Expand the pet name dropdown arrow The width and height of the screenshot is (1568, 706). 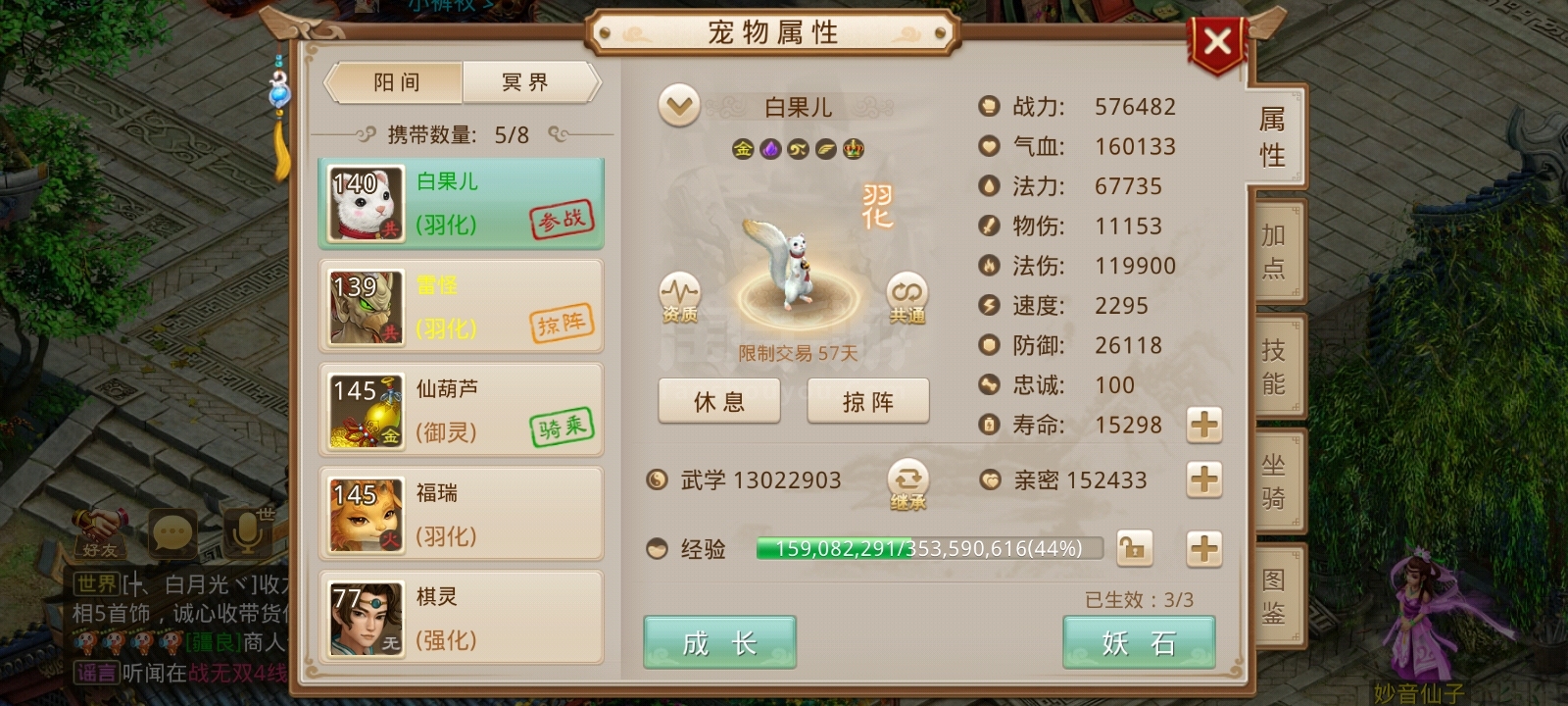pos(679,105)
